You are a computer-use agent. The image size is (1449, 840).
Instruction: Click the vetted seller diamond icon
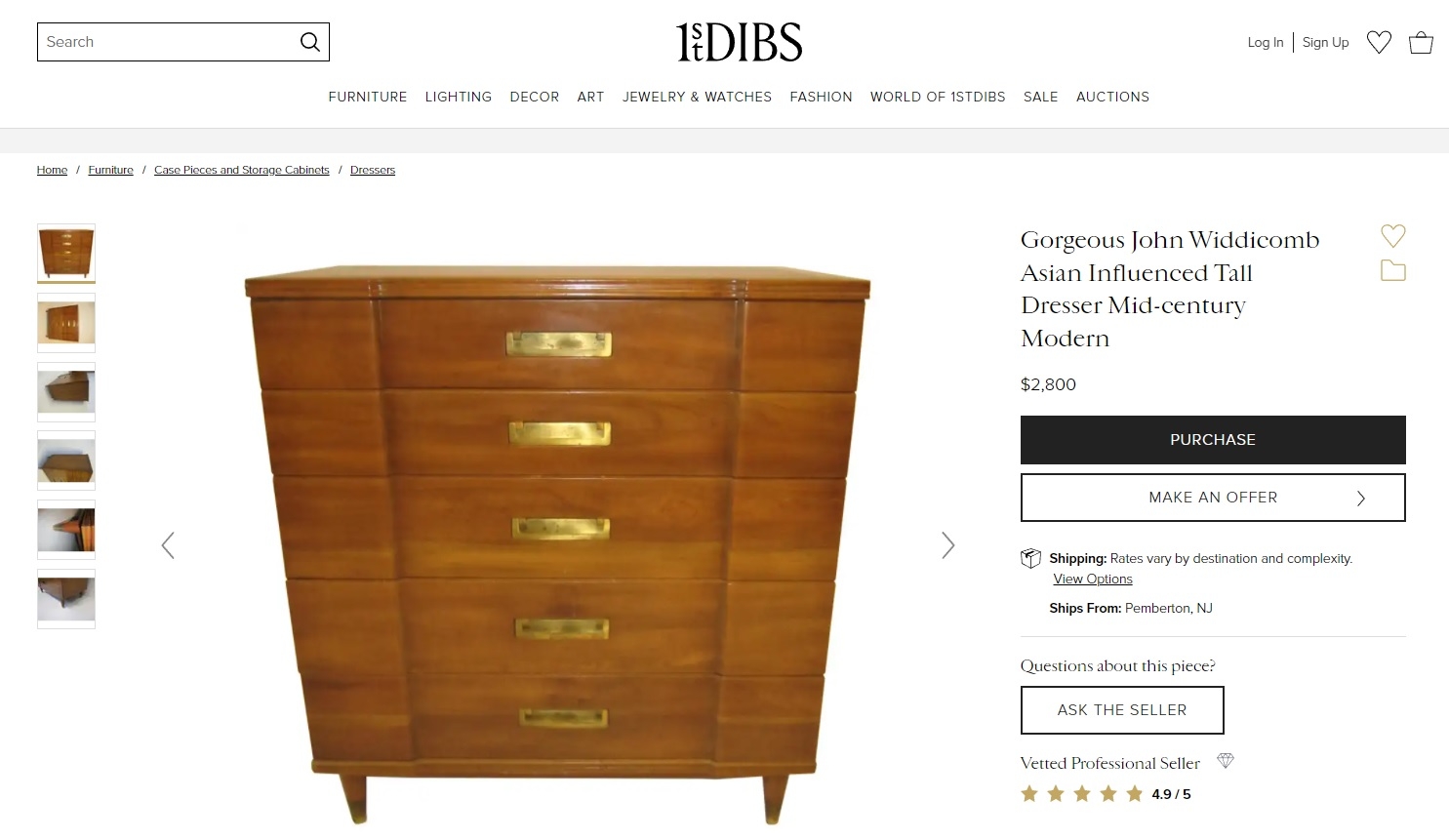click(x=1226, y=761)
